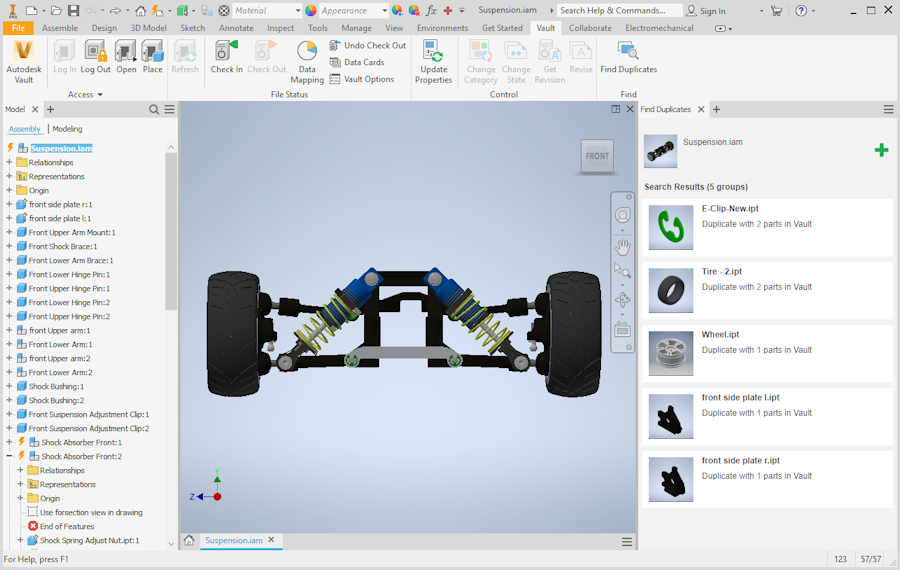Expand the Relationships folder under Suspension.iam
900x570 pixels.
[9, 162]
